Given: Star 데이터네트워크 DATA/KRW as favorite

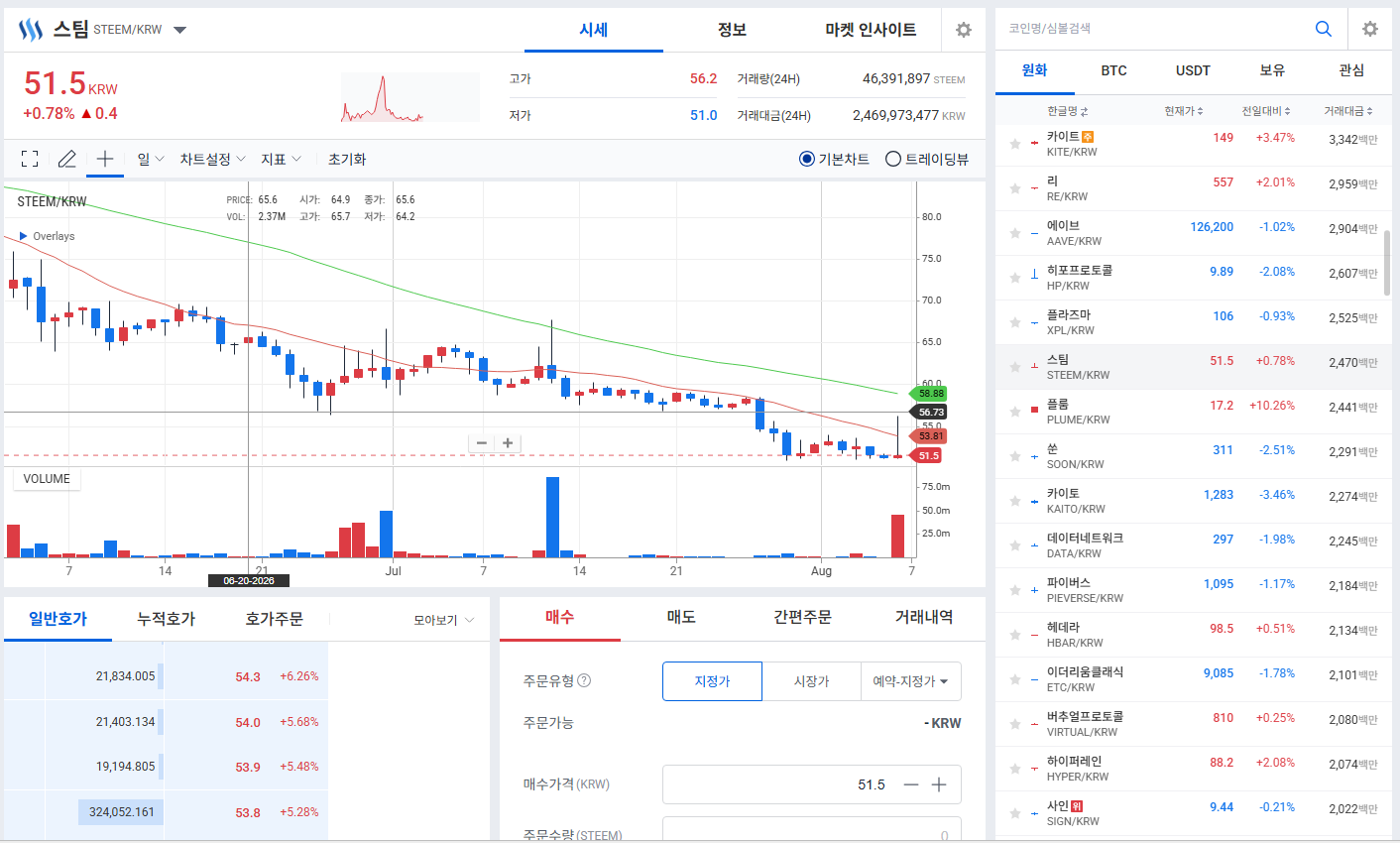Looking at the screenshot, I should (1015, 545).
